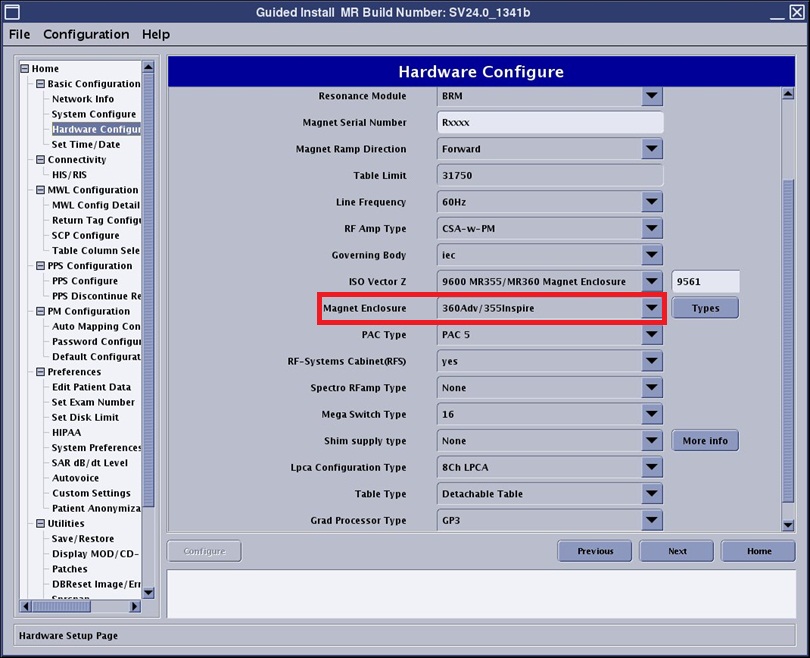The width and height of the screenshot is (810, 658).
Task: Click the sidebar scroll-down arrow
Action: (x=148, y=592)
